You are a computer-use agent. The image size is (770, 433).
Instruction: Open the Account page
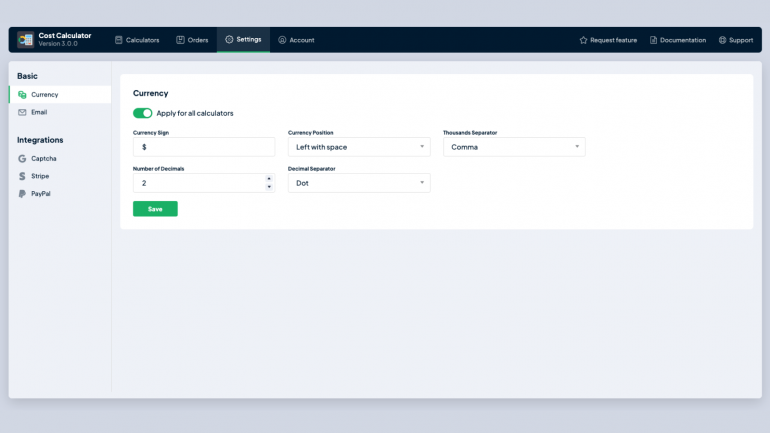(x=296, y=40)
